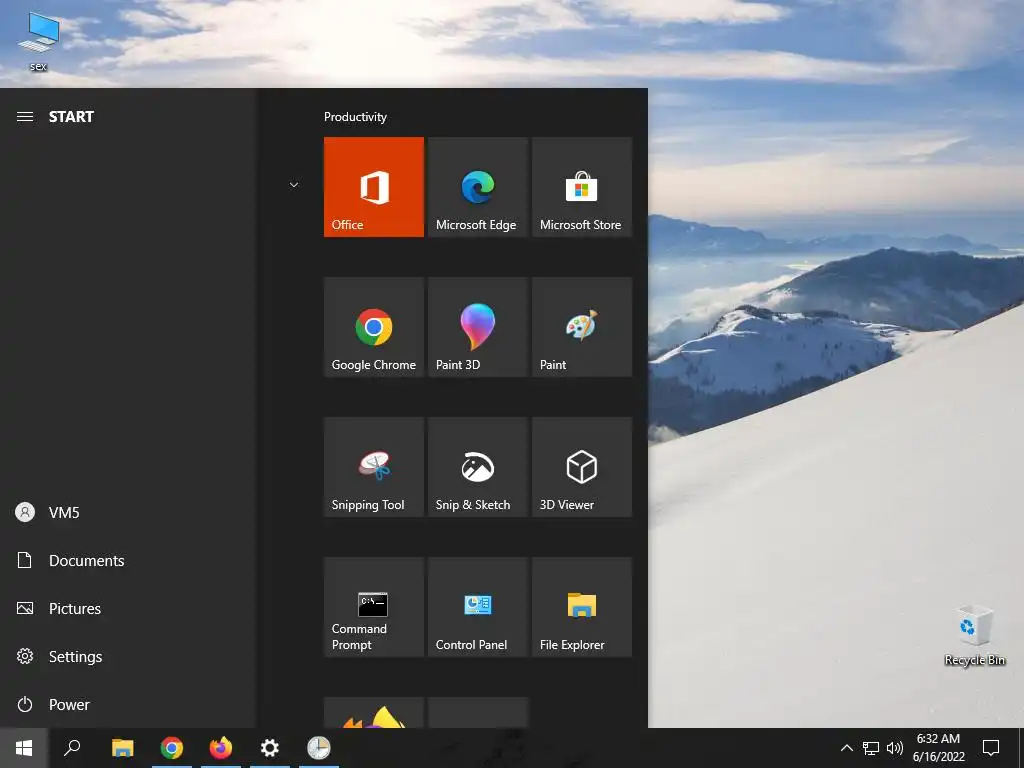Launch the Command Prompt tile

pos(374,607)
